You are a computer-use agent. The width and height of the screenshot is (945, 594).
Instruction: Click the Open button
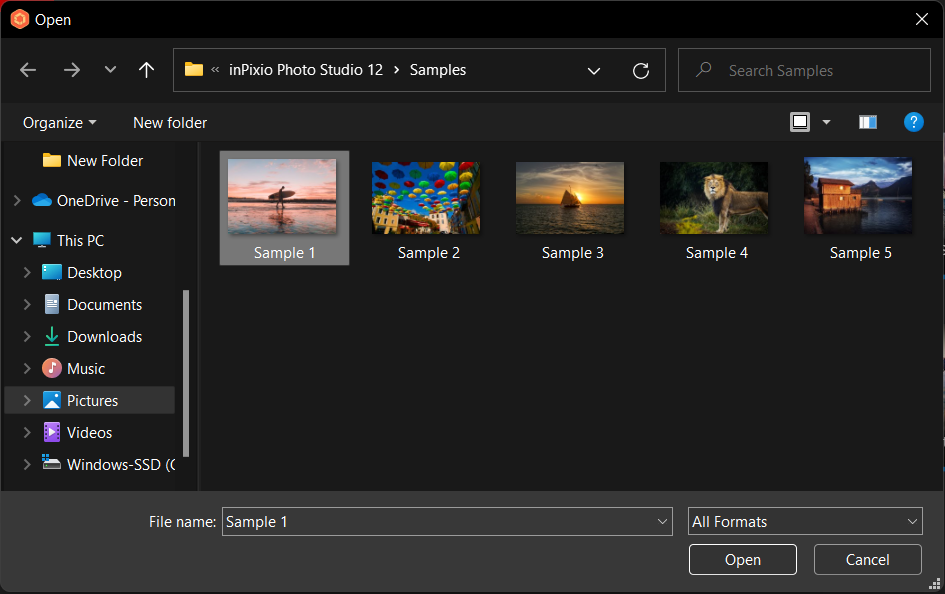click(742, 560)
